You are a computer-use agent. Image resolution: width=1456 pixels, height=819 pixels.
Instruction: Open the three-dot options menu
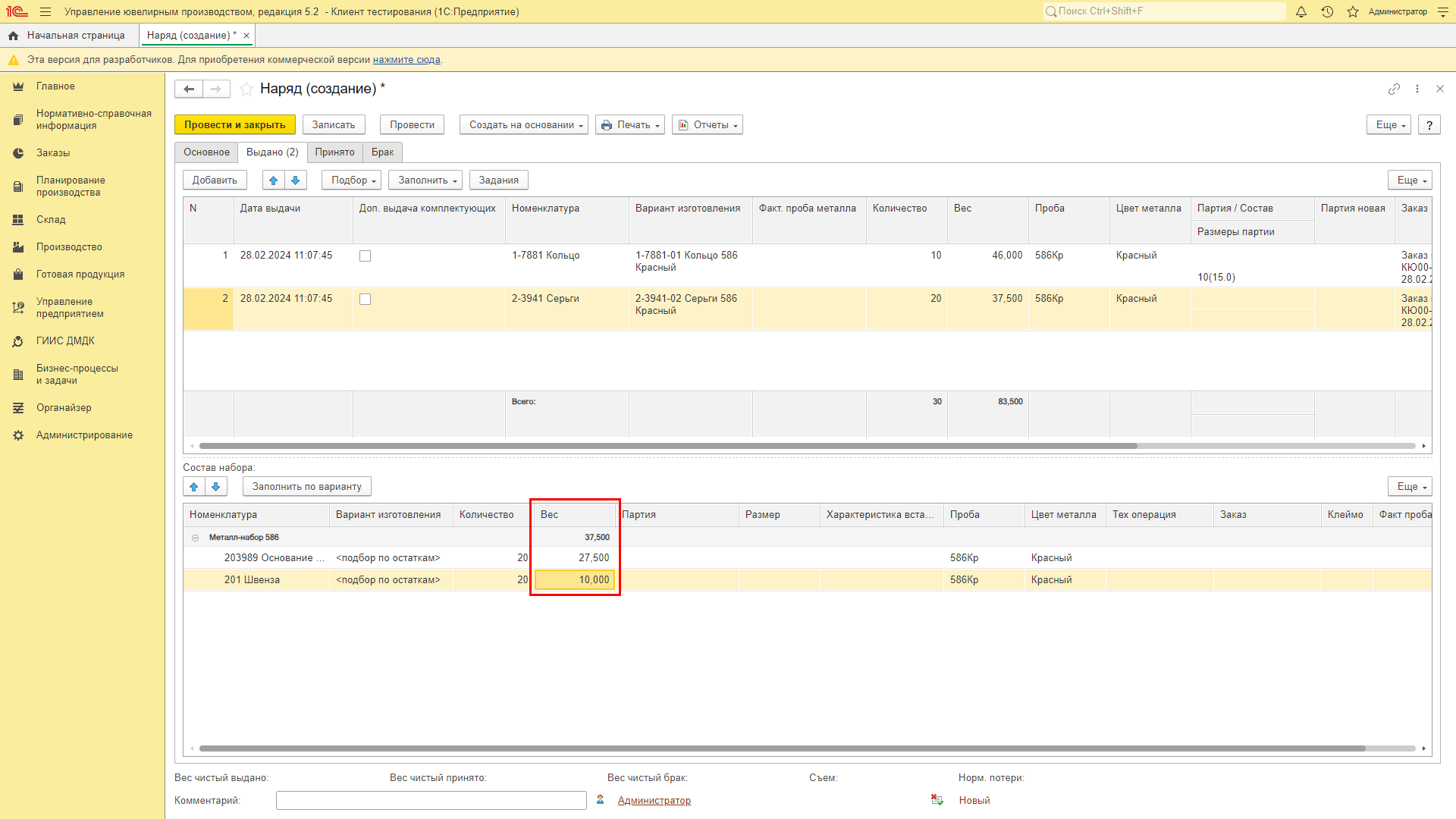tap(1417, 89)
